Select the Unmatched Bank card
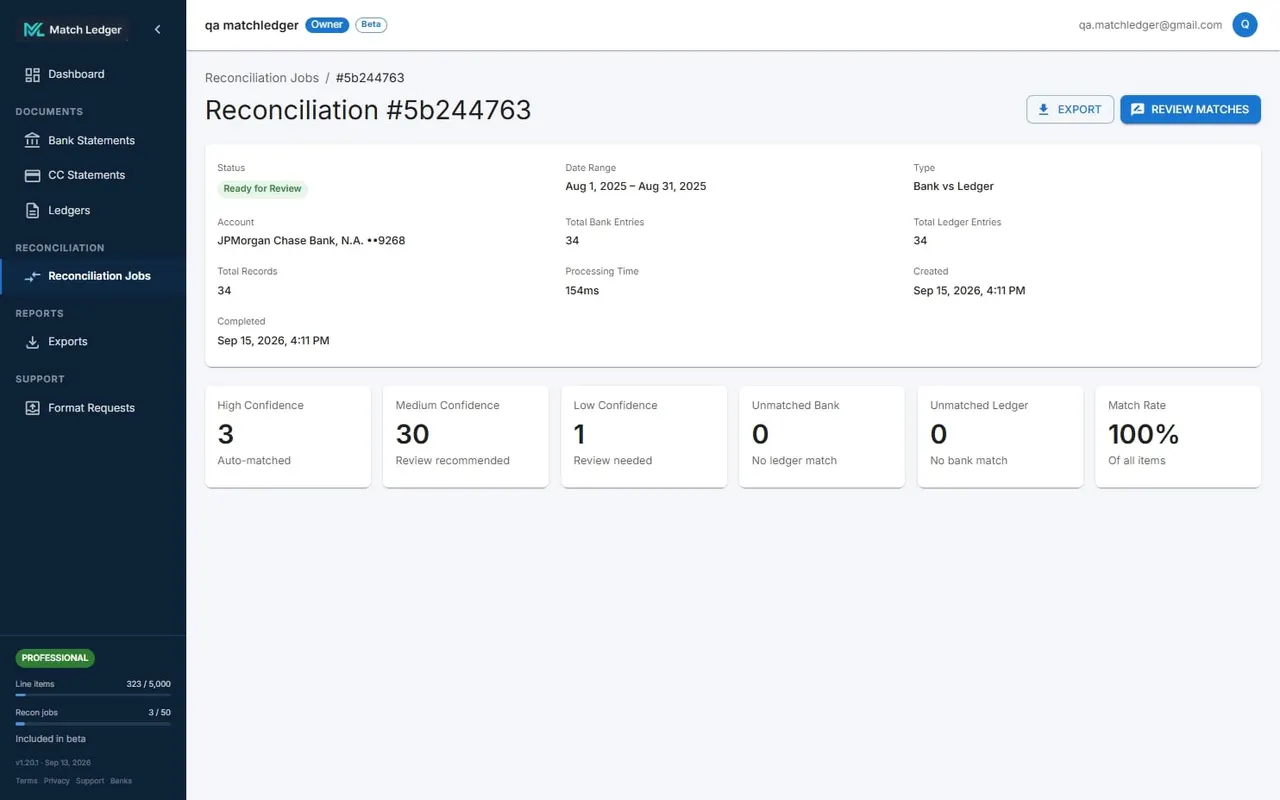This screenshot has height=800, width=1280. (x=822, y=437)
